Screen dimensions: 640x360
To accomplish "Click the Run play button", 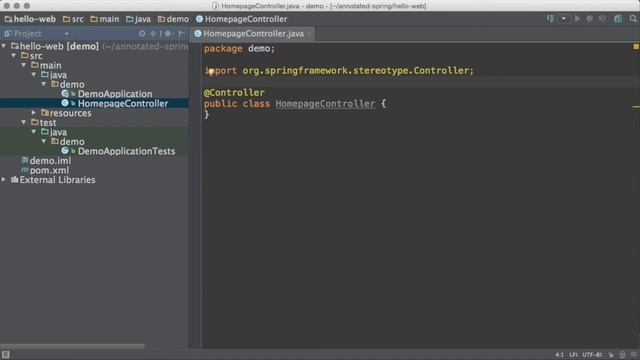I will [578, 19].
